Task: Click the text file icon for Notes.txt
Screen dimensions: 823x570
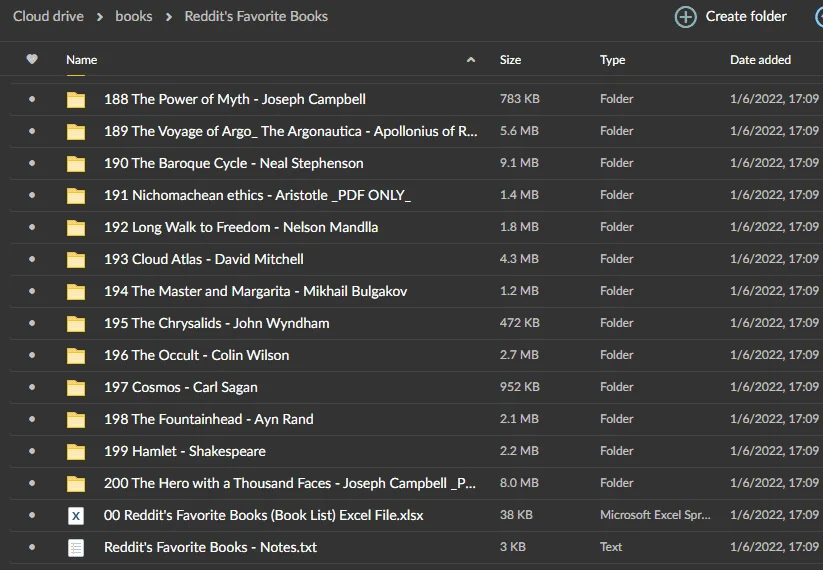Action: coord(76,548)
